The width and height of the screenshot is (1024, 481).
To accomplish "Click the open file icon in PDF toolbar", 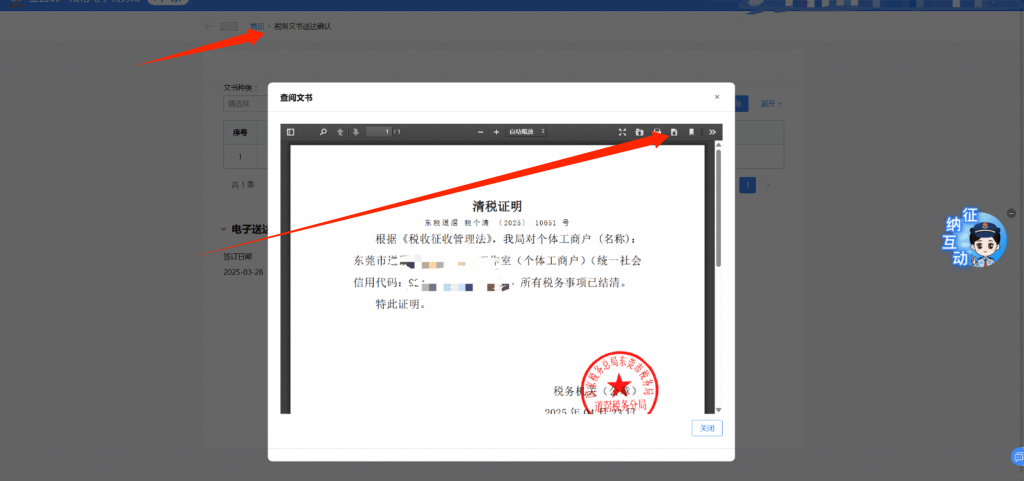I will [x=640, y=132].
